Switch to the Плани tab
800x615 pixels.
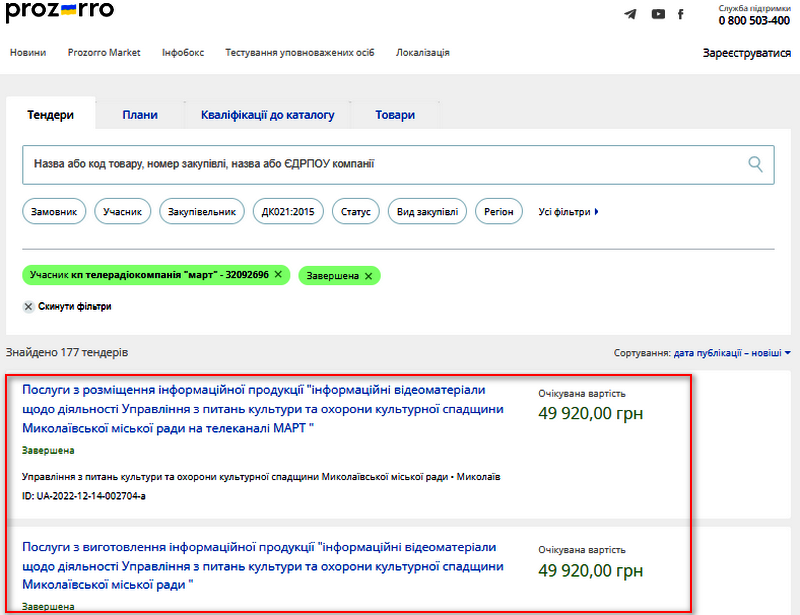coord(140,115)
